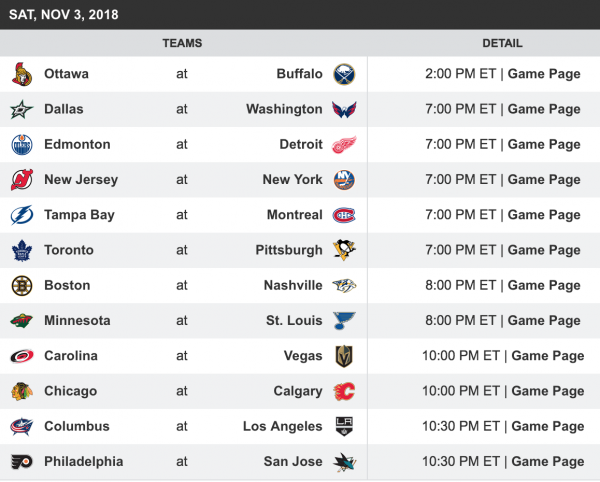The height and width of the screenshot is (482, 600).
Task: Click the Buffalo Sabres logo
Action: pos(344,74)
